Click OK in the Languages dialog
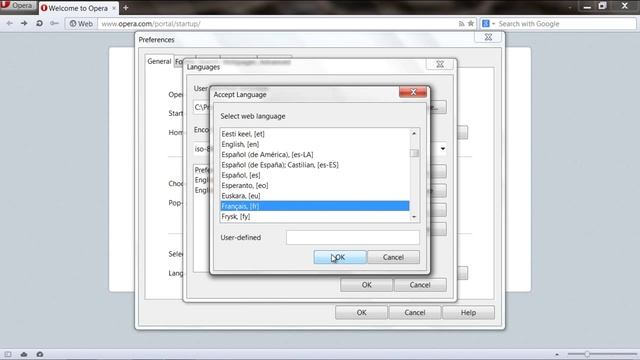 (x=367, y=285)
